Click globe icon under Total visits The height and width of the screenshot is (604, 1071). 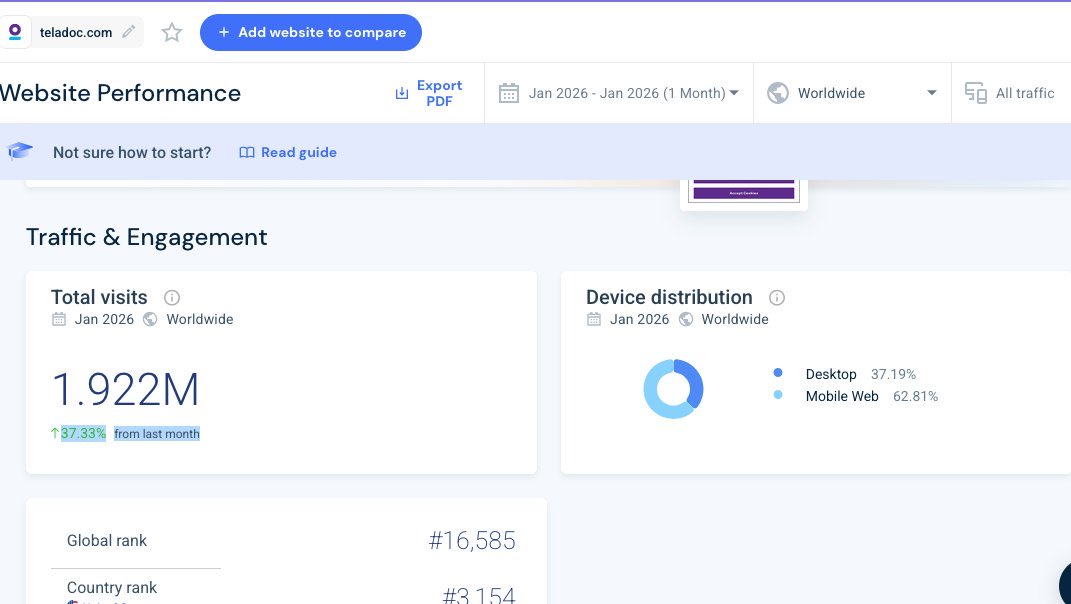(x=150, y=319)
